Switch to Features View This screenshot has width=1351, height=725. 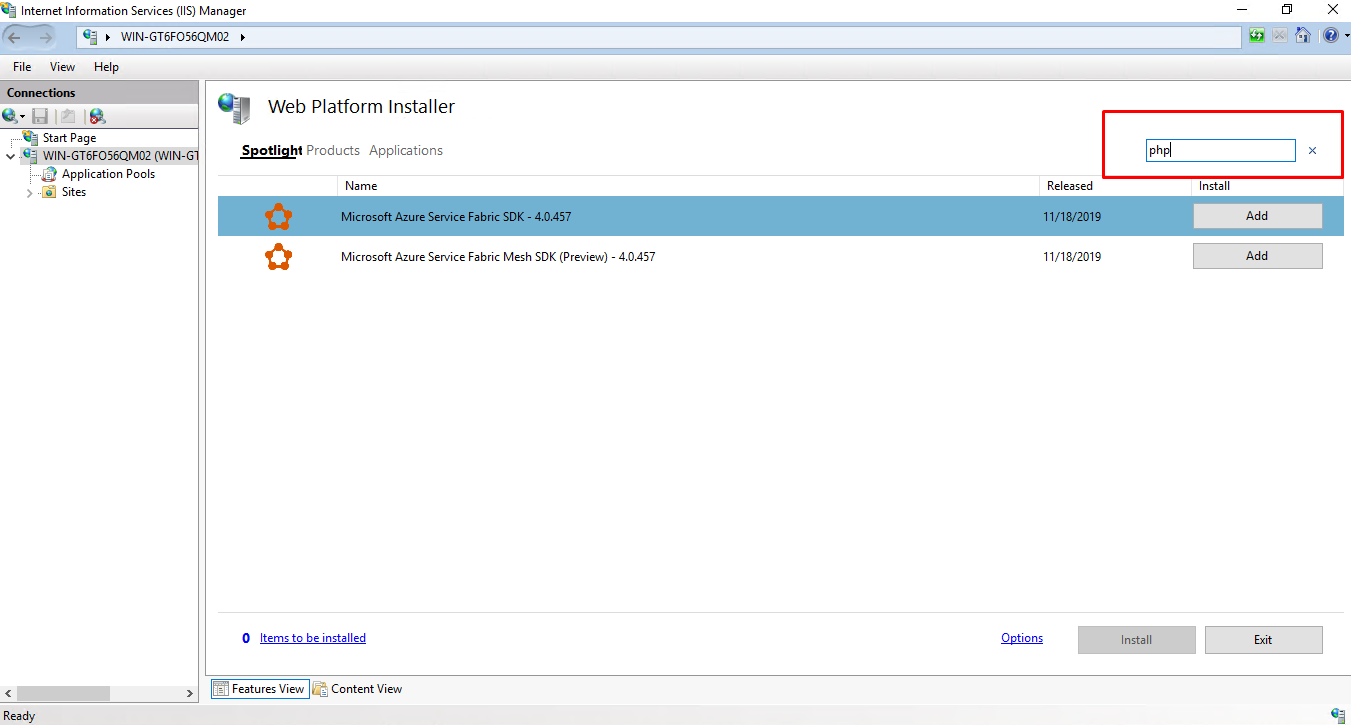[259, 689]
